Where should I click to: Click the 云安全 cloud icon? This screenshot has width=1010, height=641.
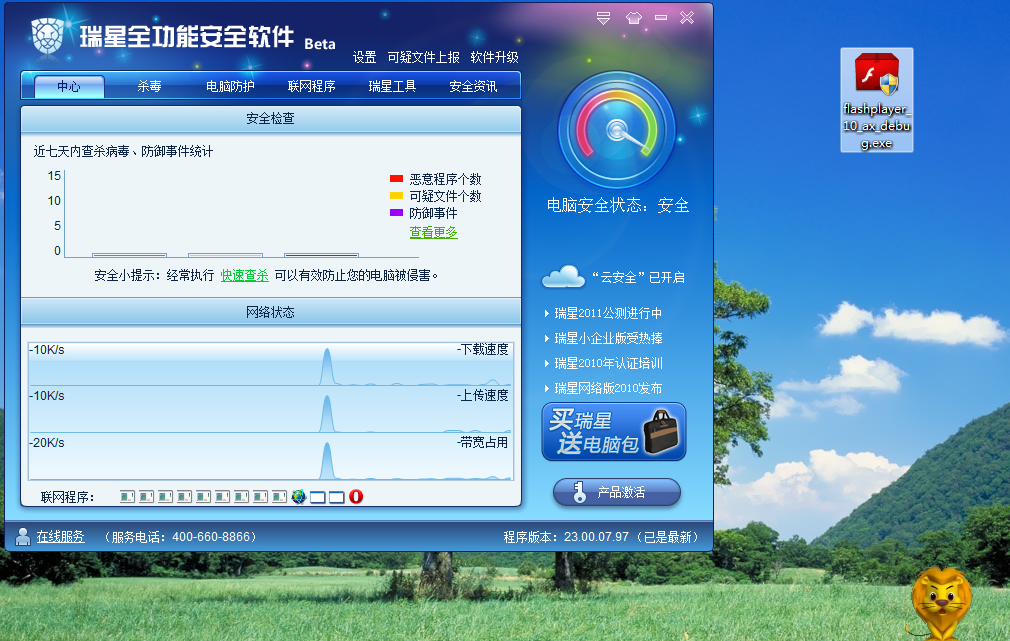(x=563, y=276)
